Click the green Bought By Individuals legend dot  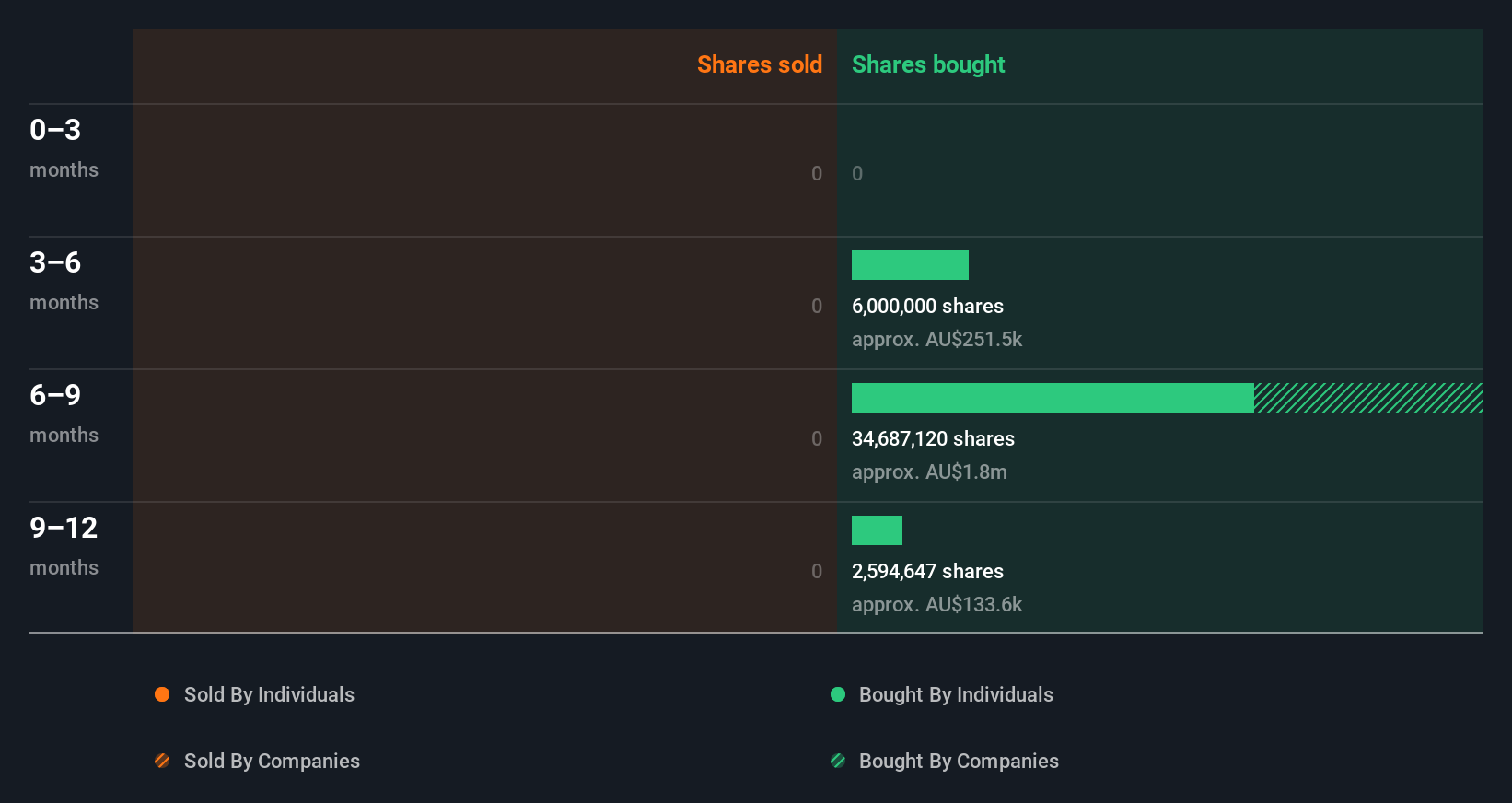838,694
